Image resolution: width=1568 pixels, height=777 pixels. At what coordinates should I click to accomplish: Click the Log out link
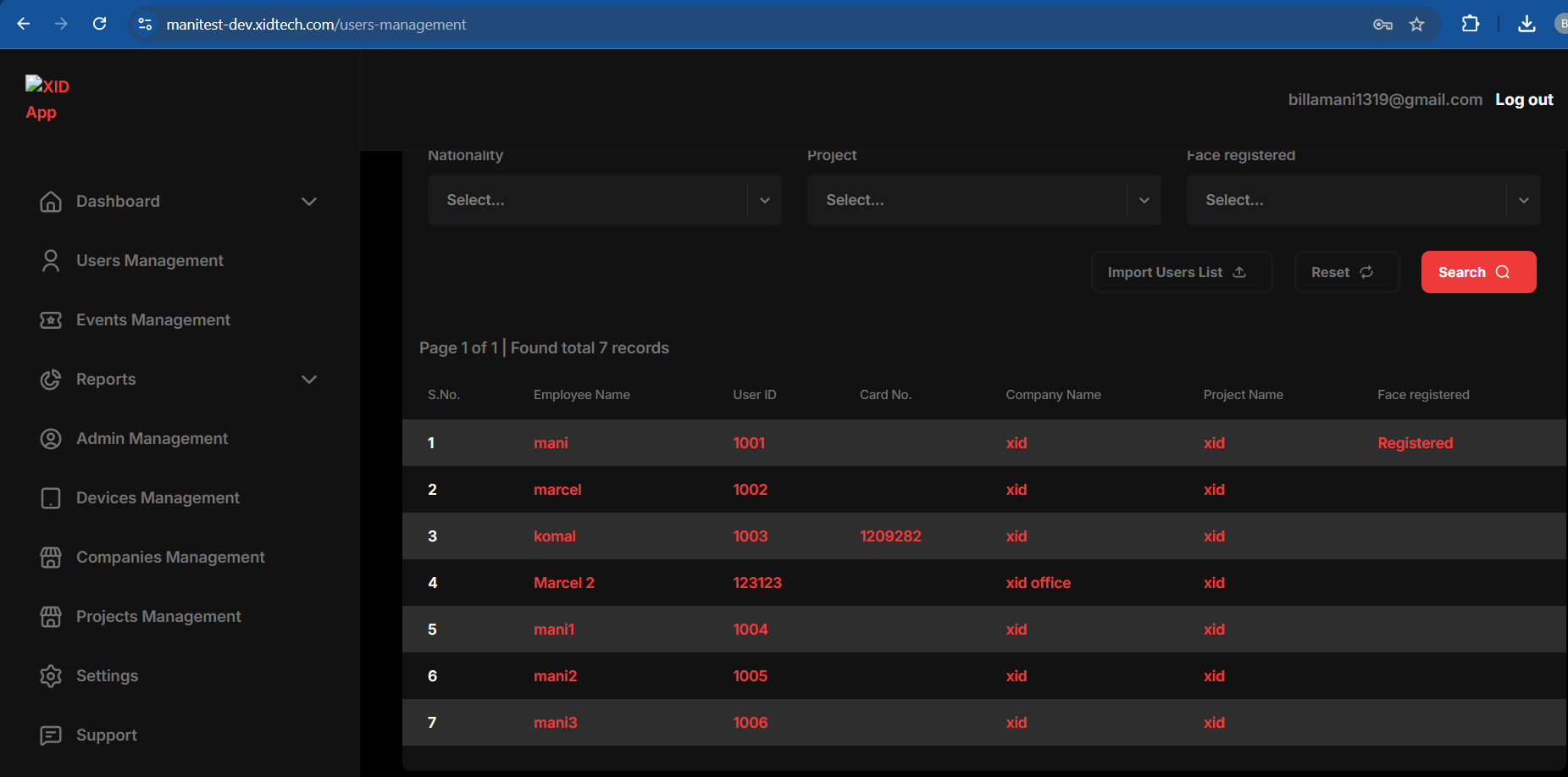tap(1523, 100)
